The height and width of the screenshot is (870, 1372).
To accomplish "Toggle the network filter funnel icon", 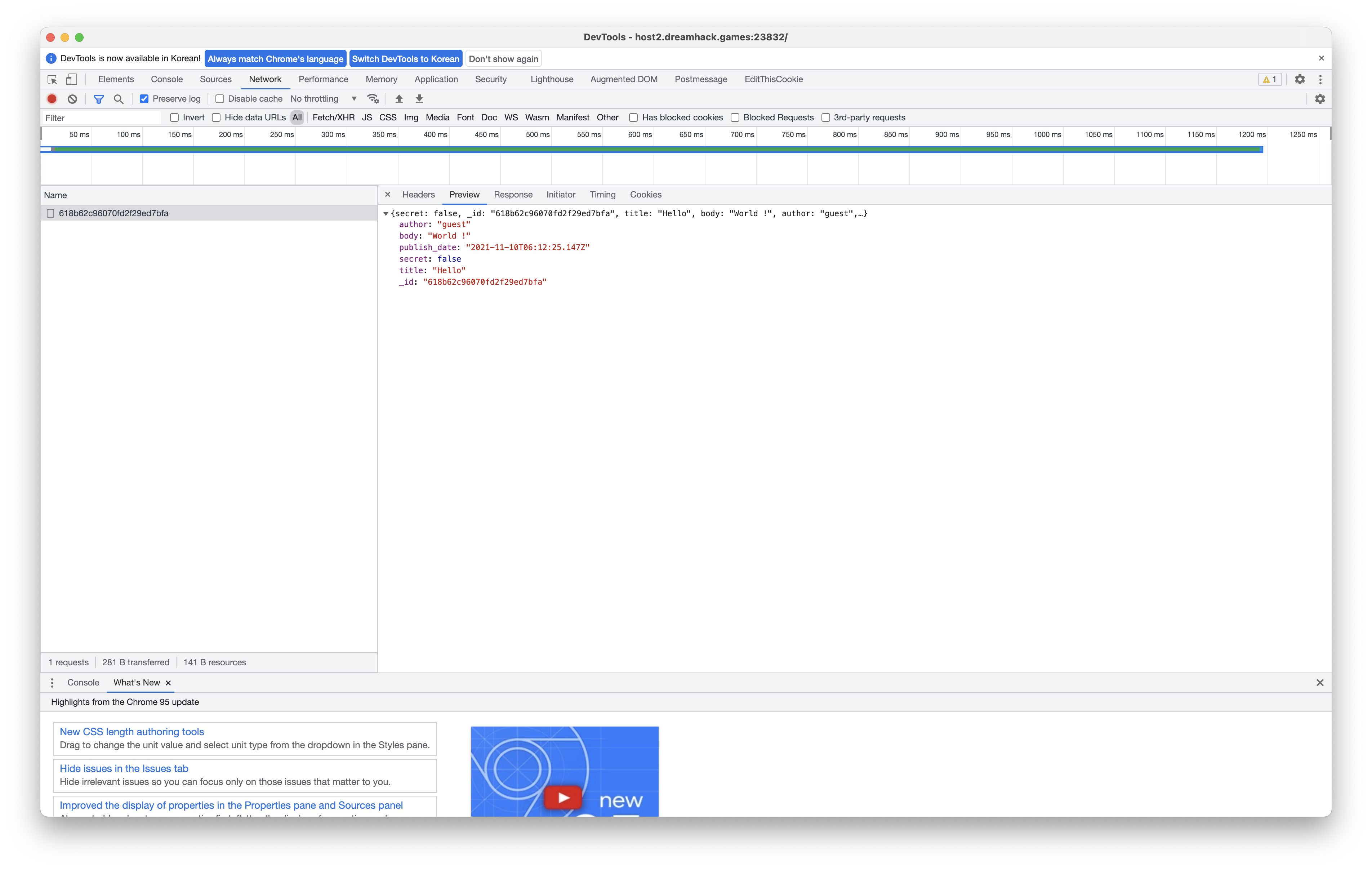I will pyautogui.click(x=99, y=99).
